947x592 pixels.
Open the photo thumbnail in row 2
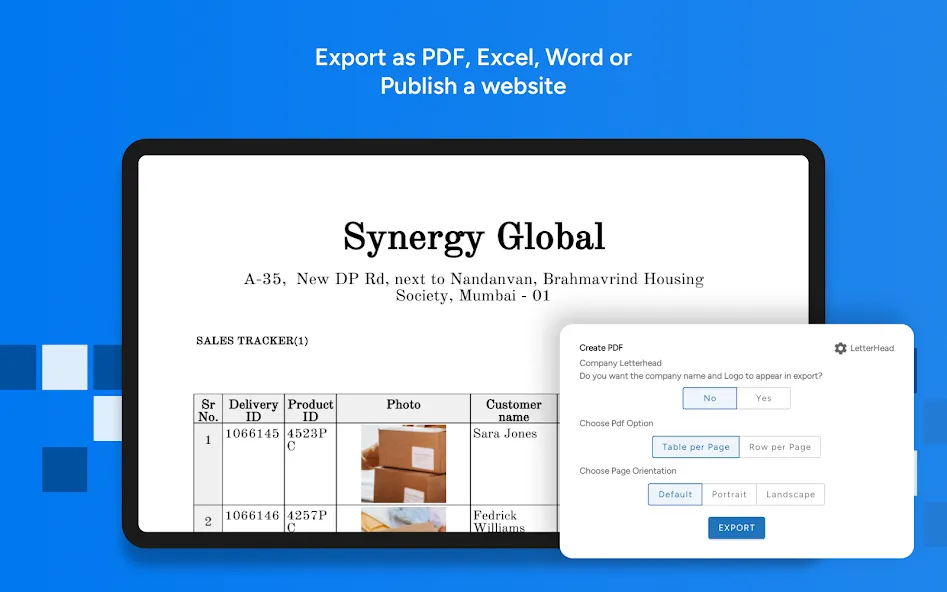pos(403,520)
